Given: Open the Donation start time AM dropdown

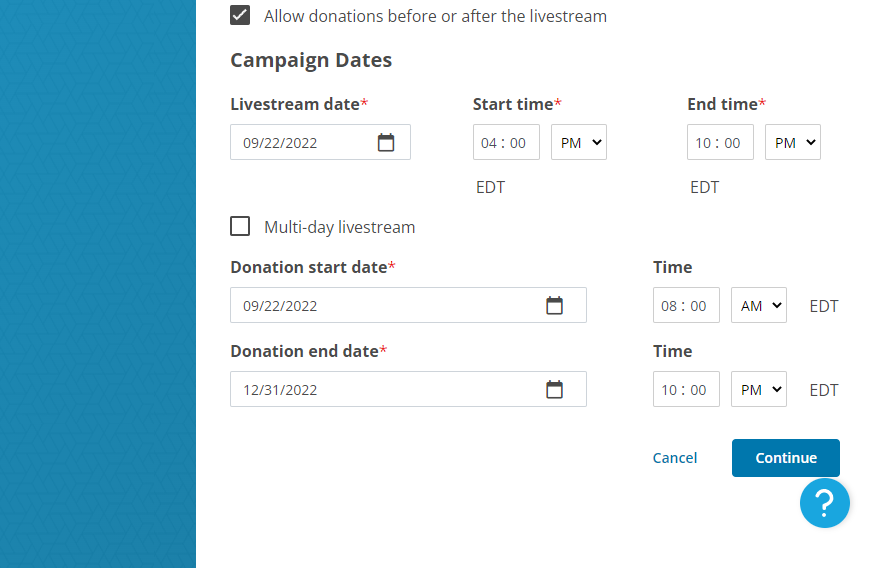Looking at the screenshot, I should coord(758,305).
